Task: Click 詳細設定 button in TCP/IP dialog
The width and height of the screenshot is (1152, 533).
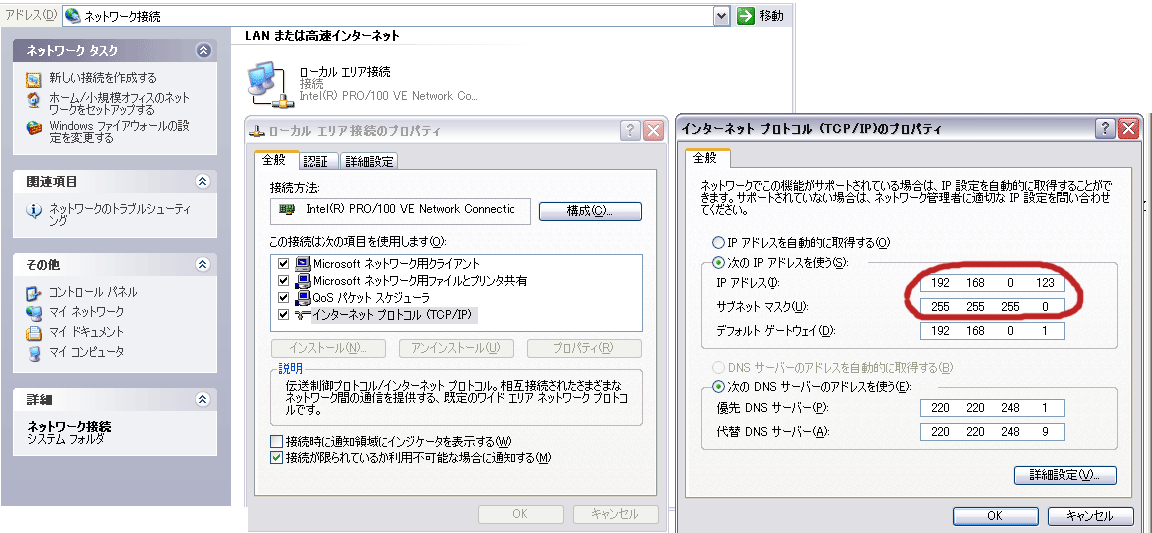Action: tap(1065, 475)
